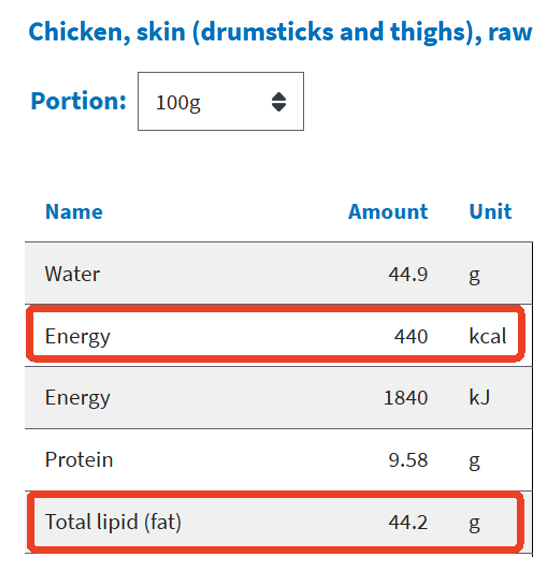Click the 1840 kJ amount value

pos(406,398)
